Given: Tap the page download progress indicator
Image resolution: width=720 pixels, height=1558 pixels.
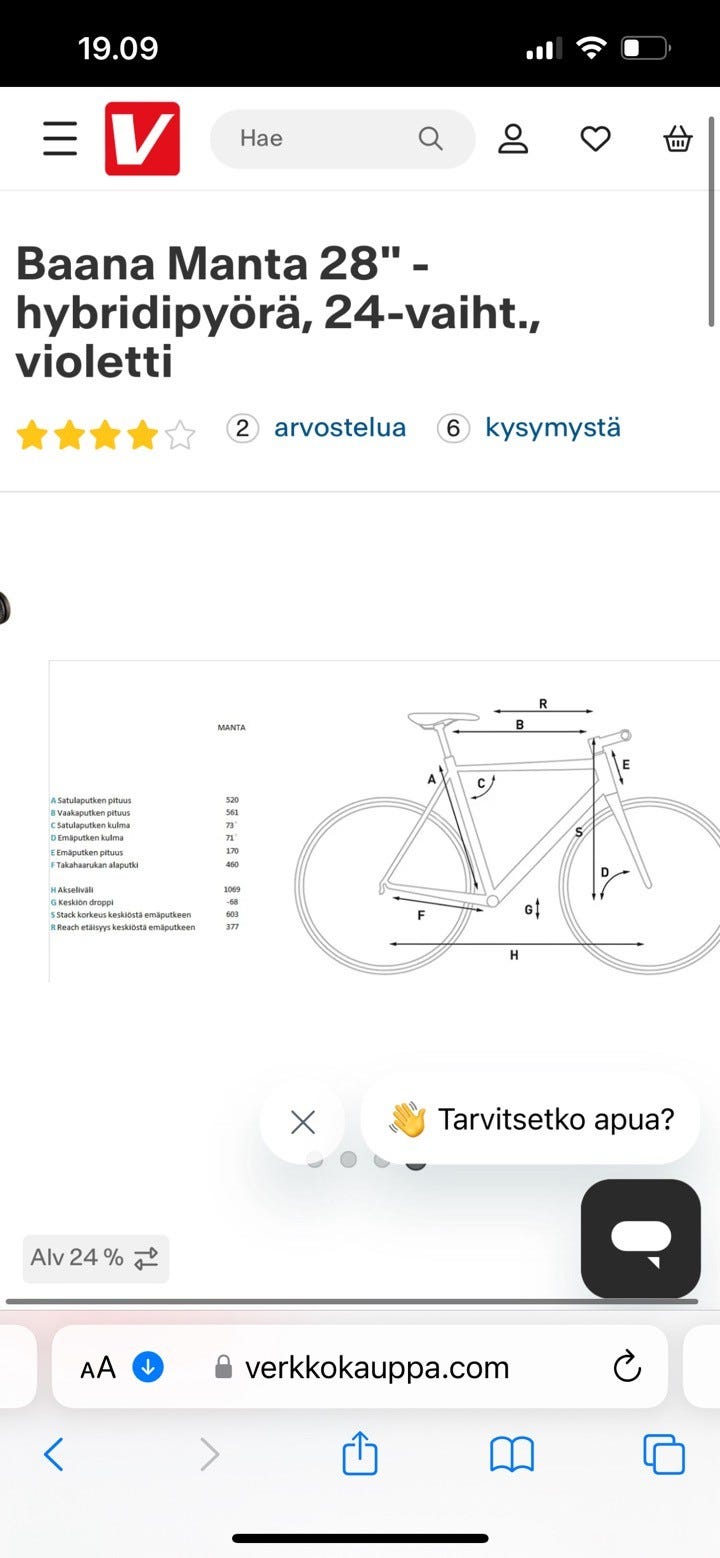Looking at the screenshot, I should point(147,1367).
